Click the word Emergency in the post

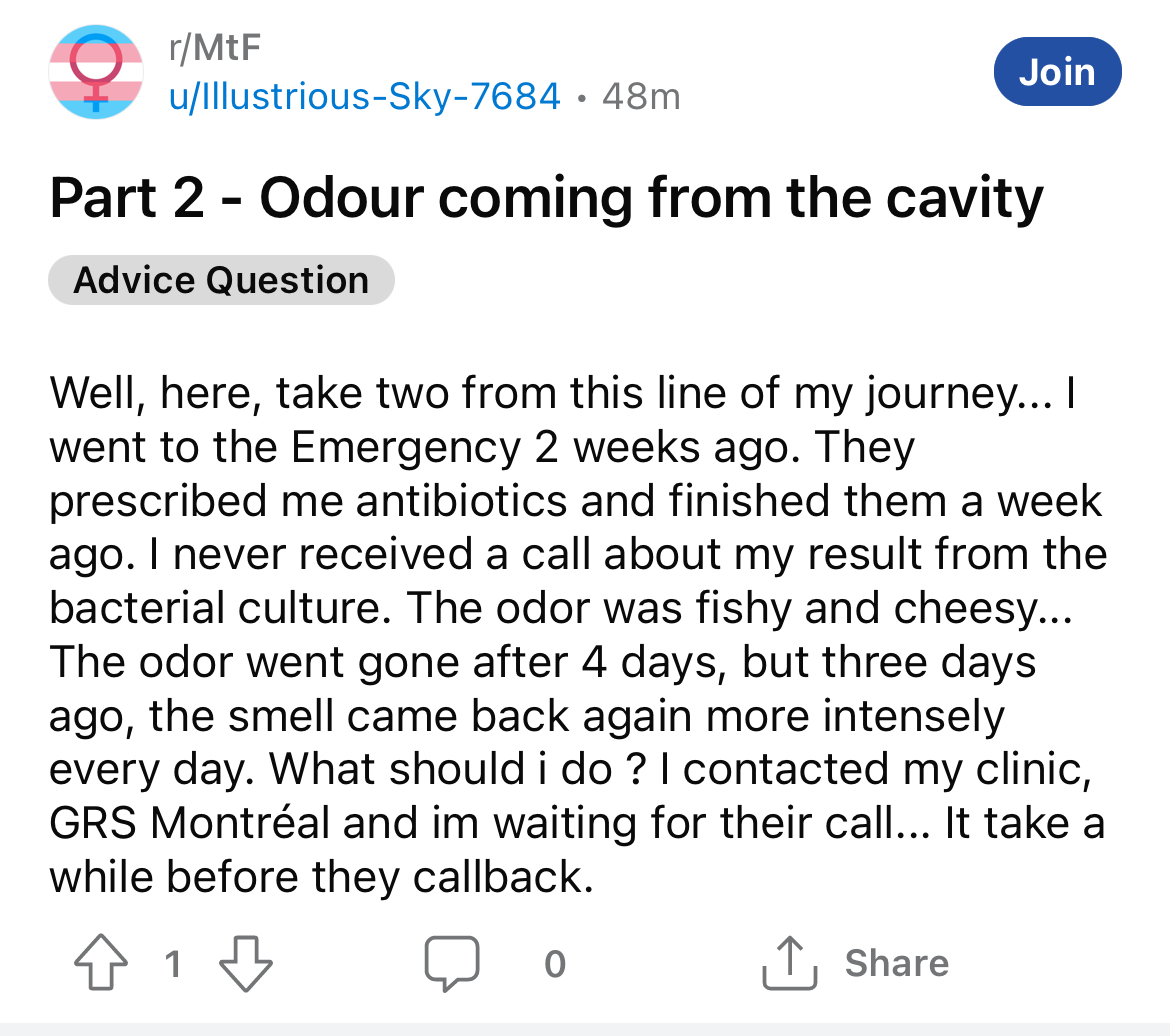tap(405, 447)
